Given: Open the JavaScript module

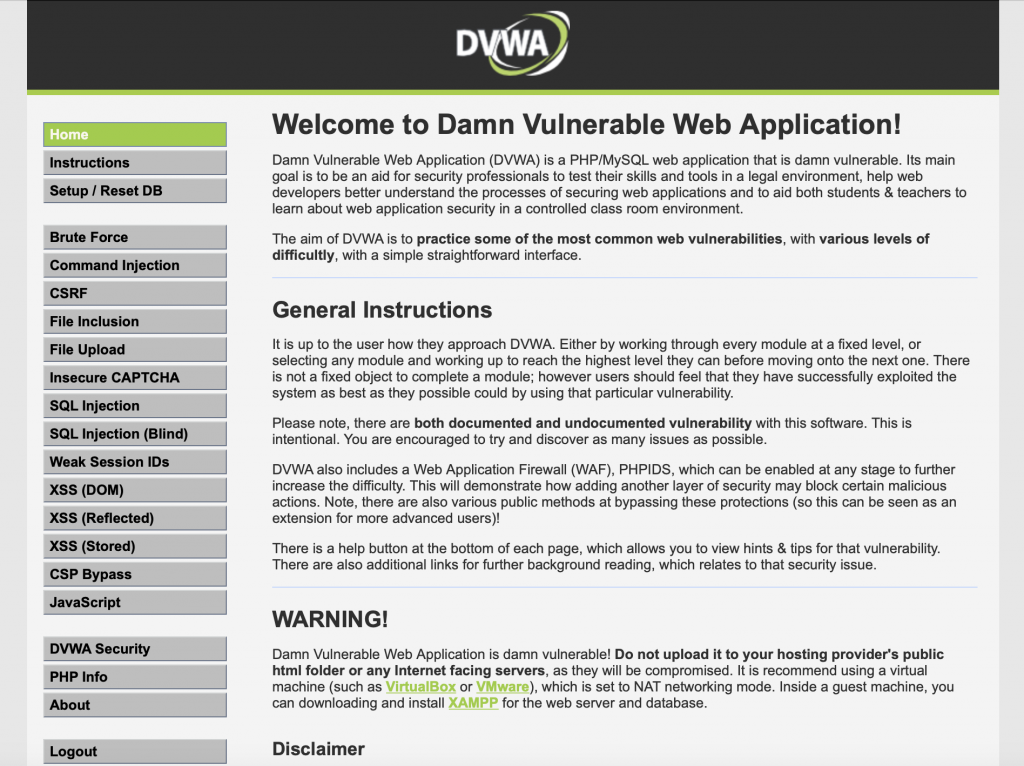Looking at the screenshot, I should [135, 602].
